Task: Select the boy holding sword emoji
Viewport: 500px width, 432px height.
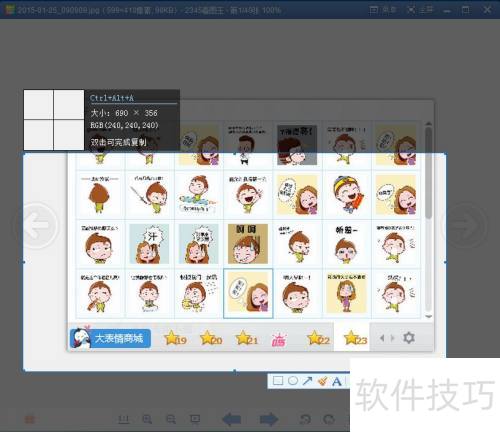Action: [x=149, y=195]
